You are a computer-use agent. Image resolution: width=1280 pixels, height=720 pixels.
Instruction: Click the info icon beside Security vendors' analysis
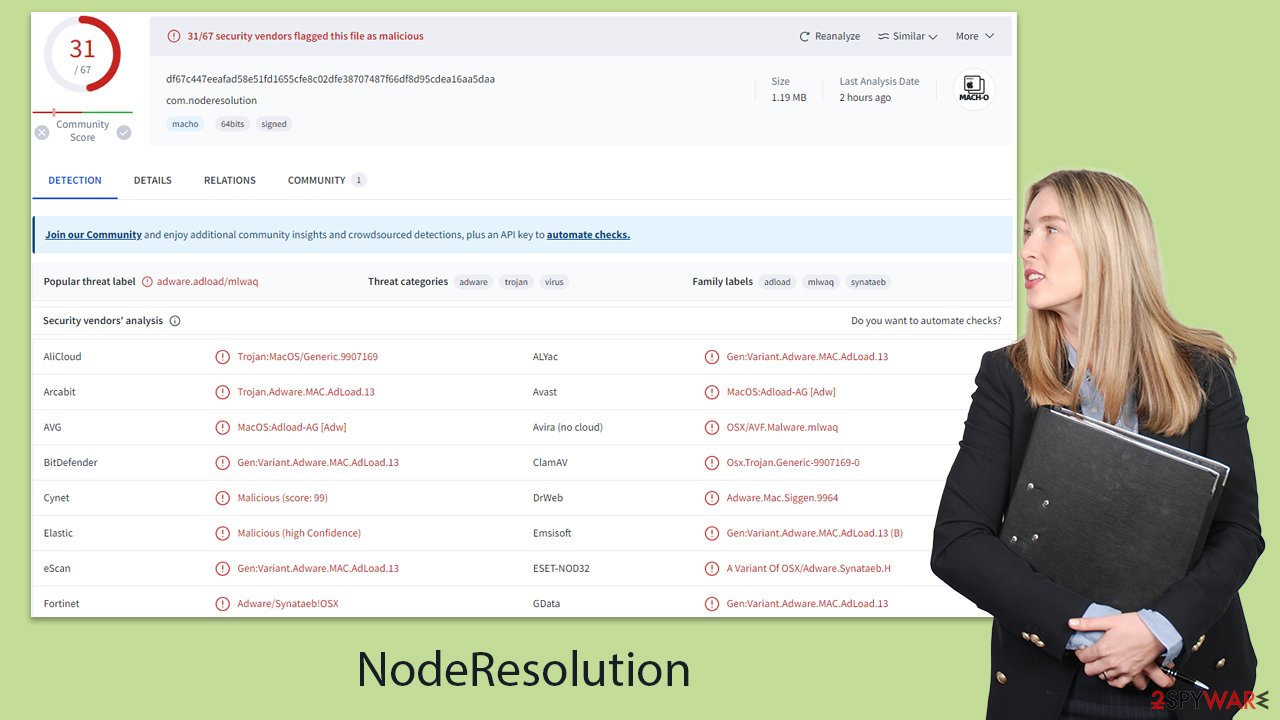(x=175, y=321)
